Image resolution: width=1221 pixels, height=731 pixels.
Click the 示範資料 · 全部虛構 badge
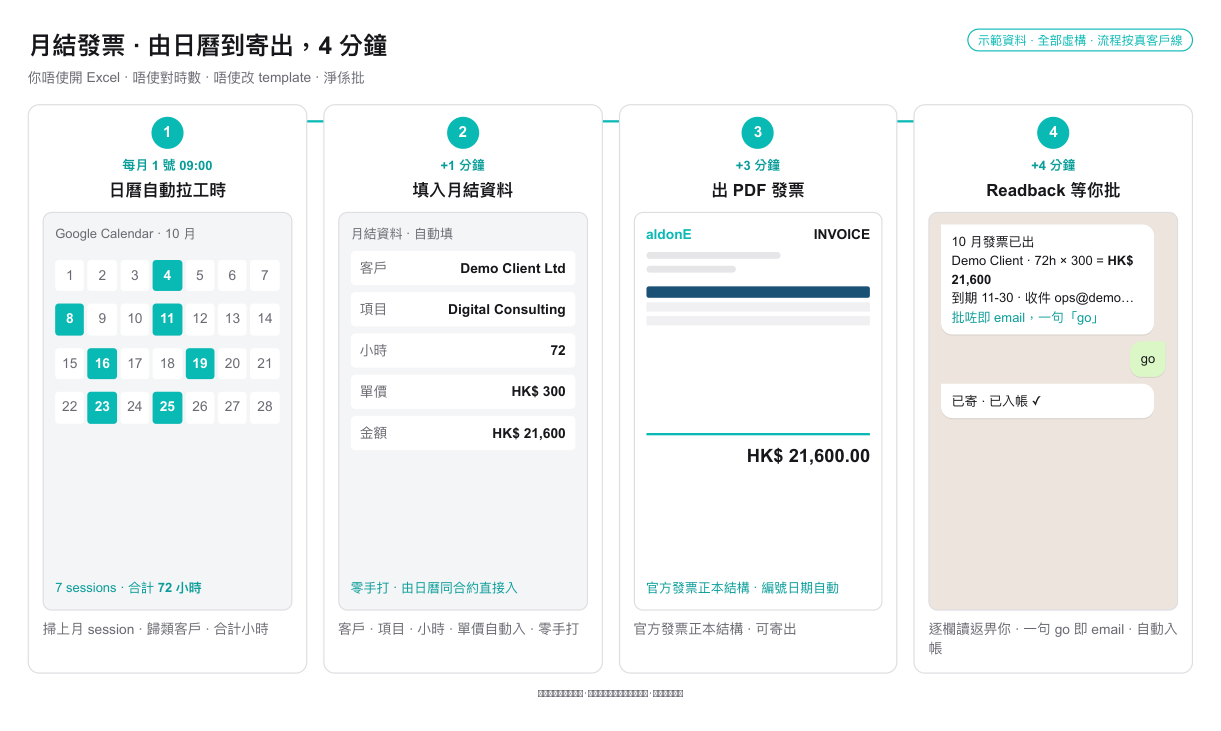pyautogui.click(x=1080, y=40)
